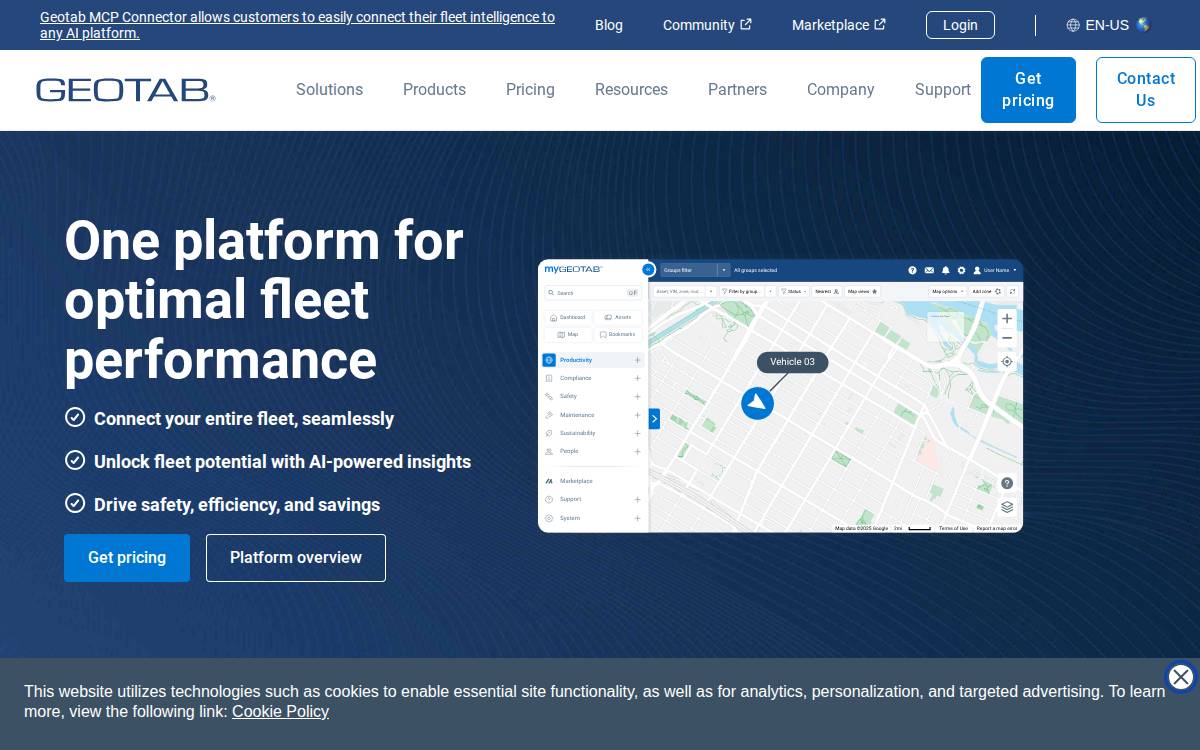Click the Sustainability leaf icon in sidebar
Viewport: 1200px width, 750px height.
click(549, 433)
